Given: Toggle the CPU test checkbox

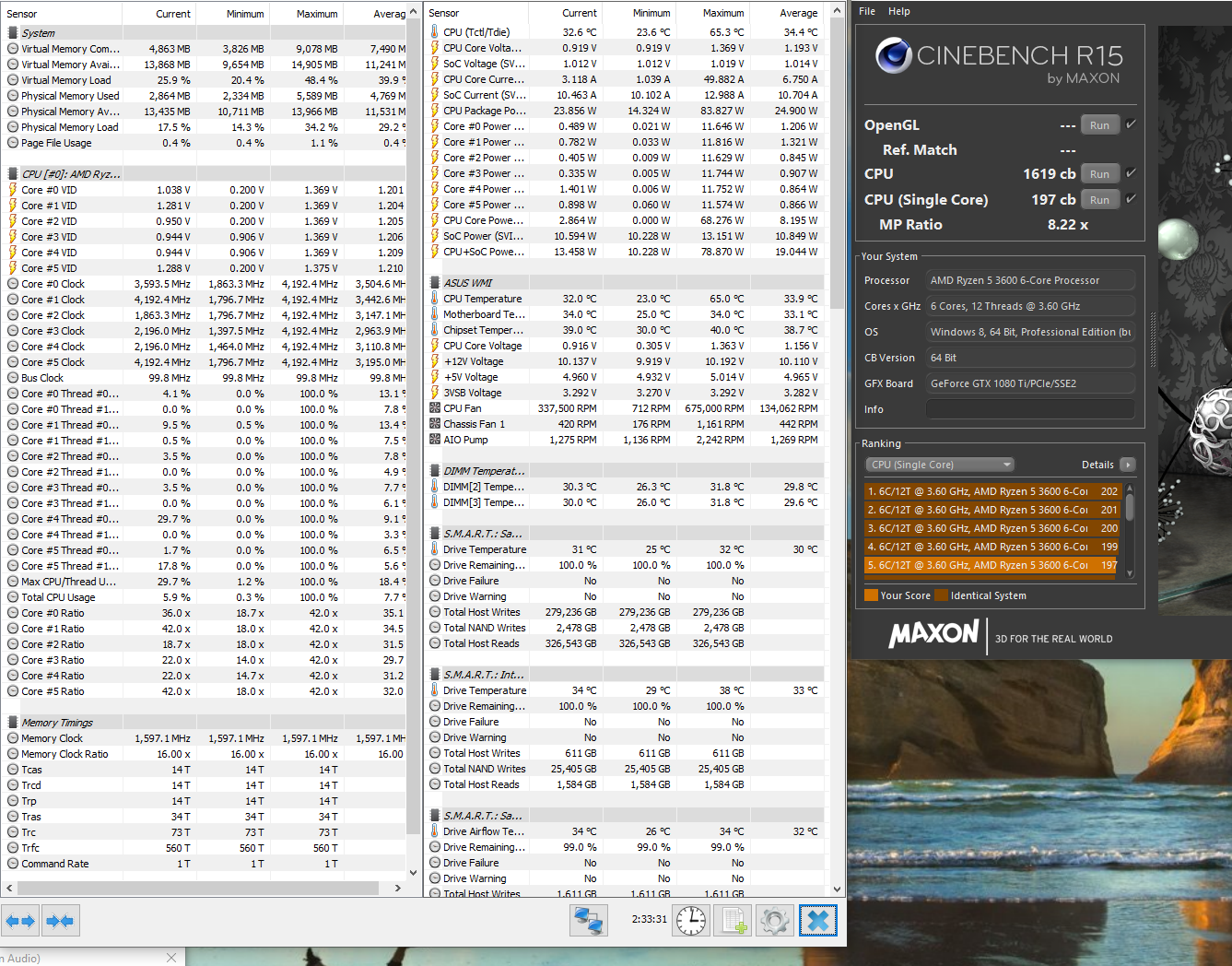Looking at the screenshot, I should tap(1131, 172).
